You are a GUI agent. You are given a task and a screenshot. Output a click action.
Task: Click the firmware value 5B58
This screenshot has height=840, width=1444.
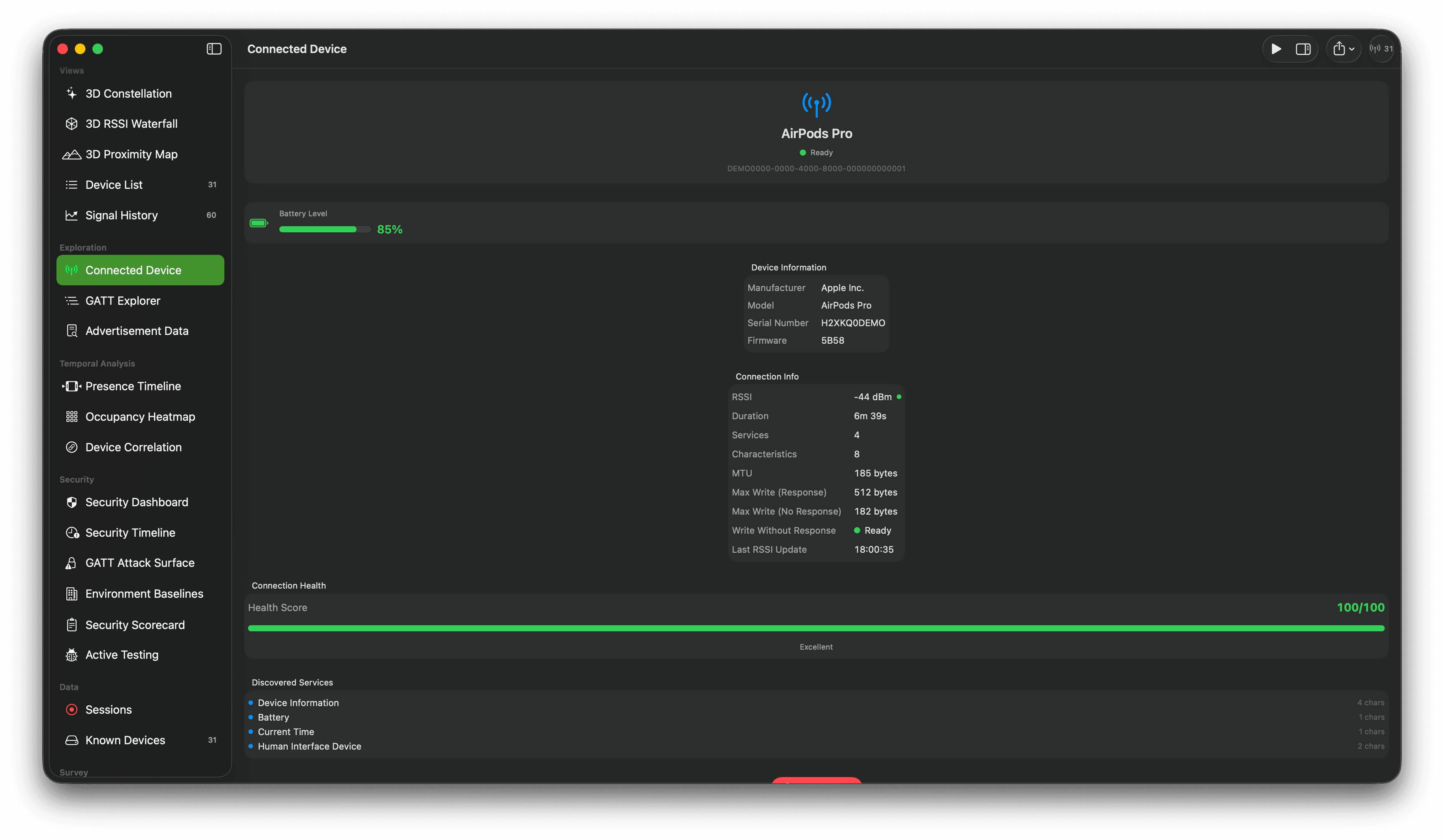click(832, 340)
